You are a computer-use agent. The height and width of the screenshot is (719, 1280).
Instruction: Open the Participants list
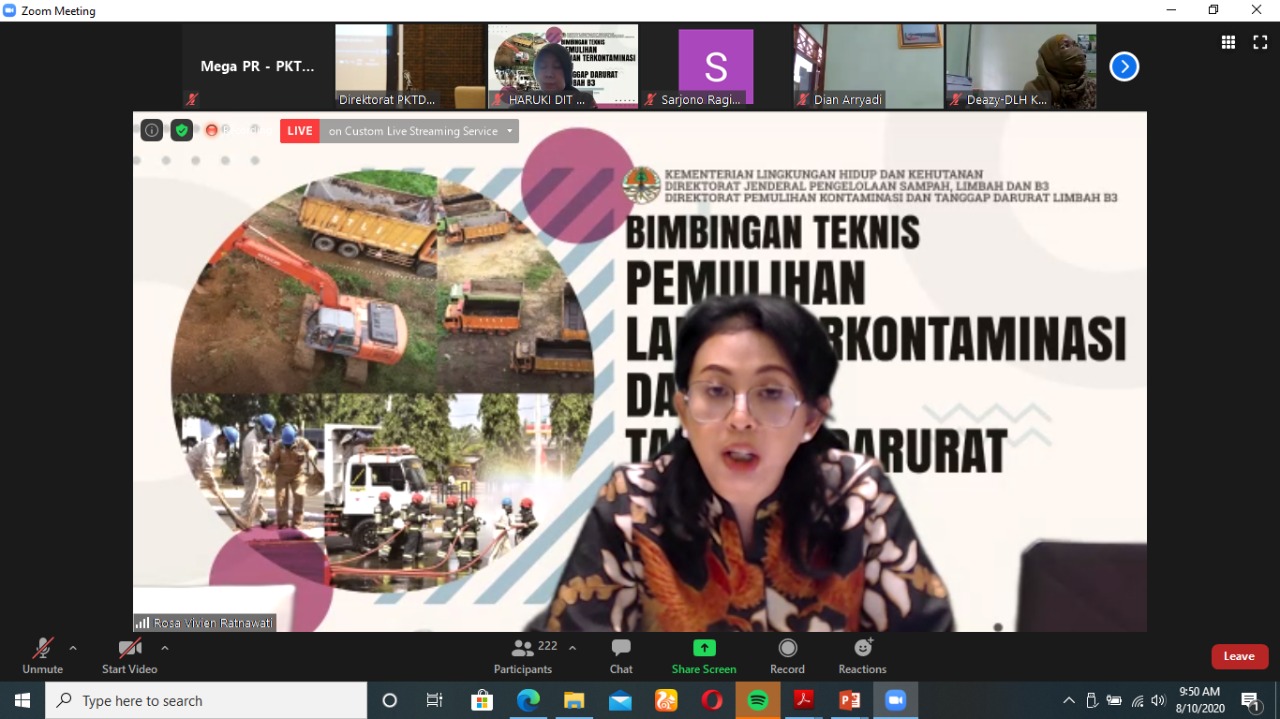coord(523,656)
